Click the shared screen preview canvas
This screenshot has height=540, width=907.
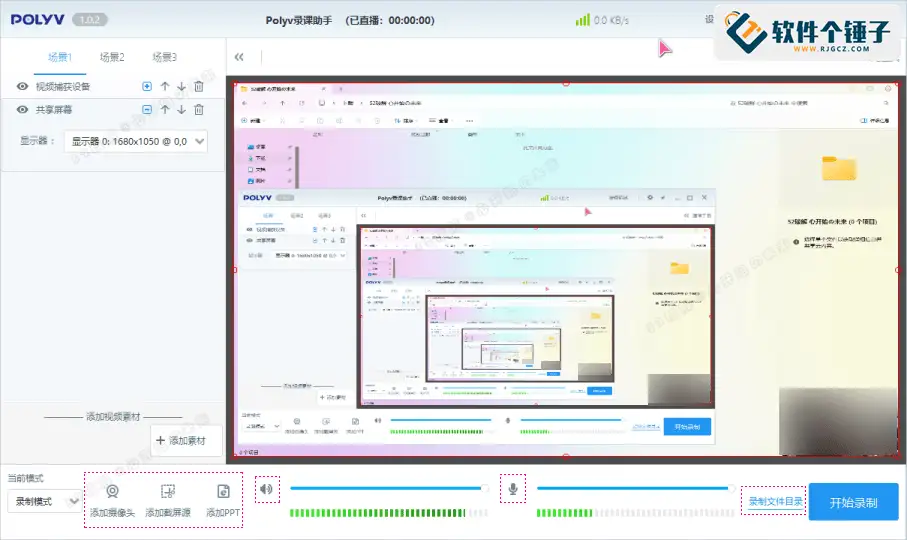point(566,270)
